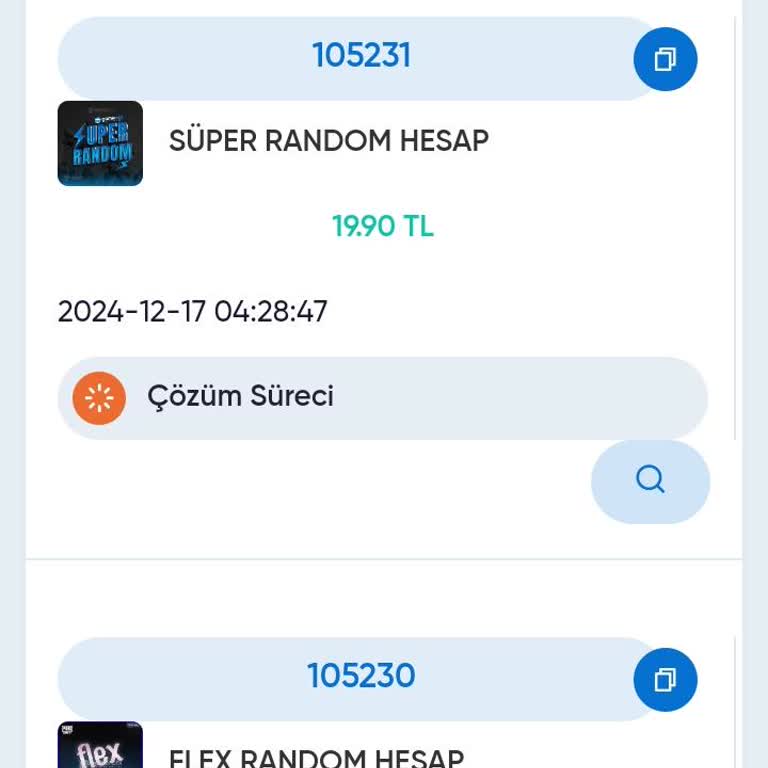Copy order number 105231
This screenshot has height=768, width=768.
[665, 60]
